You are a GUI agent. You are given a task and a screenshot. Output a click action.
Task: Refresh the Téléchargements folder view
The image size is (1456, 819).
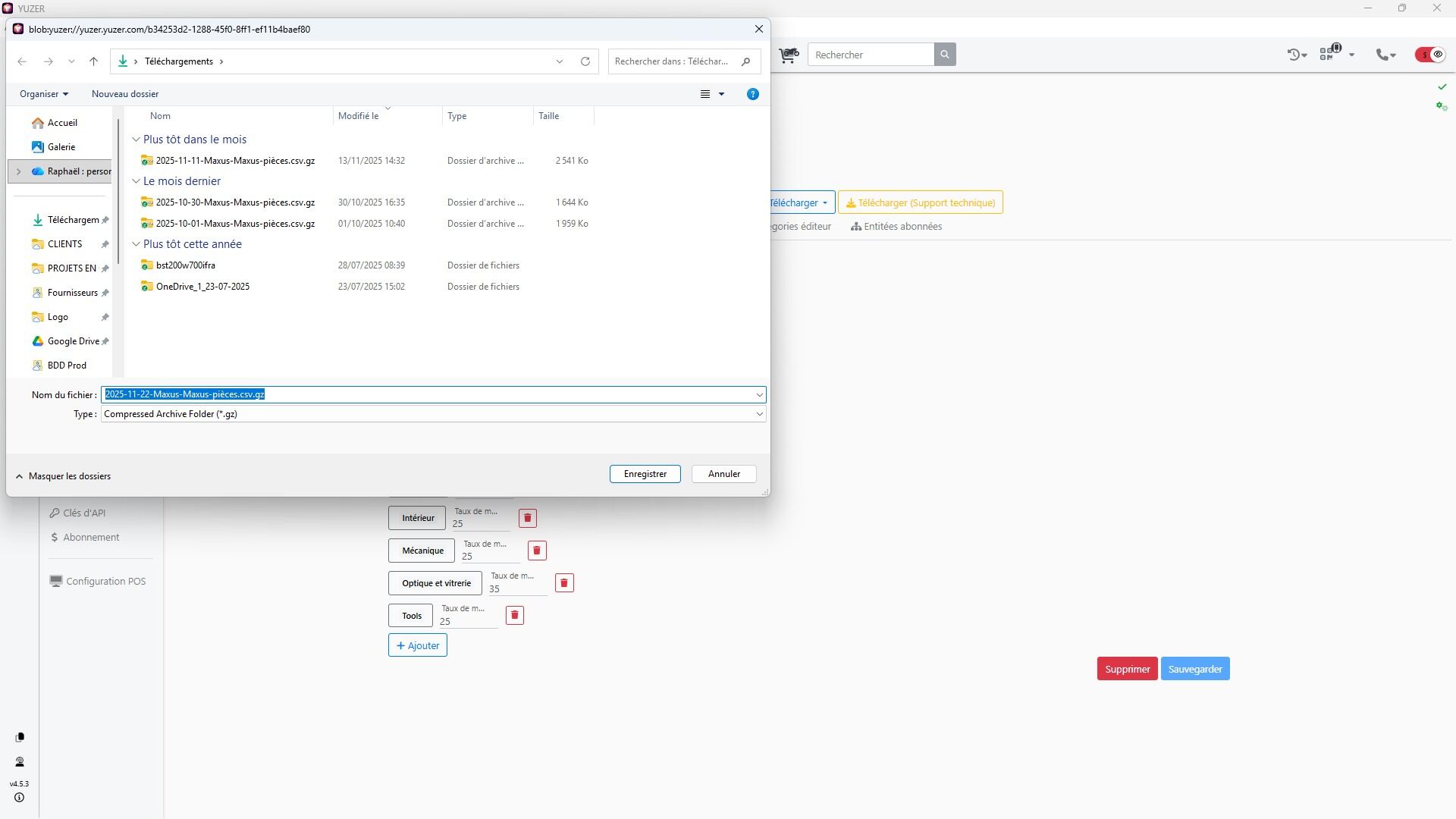[x=585, y=61]
